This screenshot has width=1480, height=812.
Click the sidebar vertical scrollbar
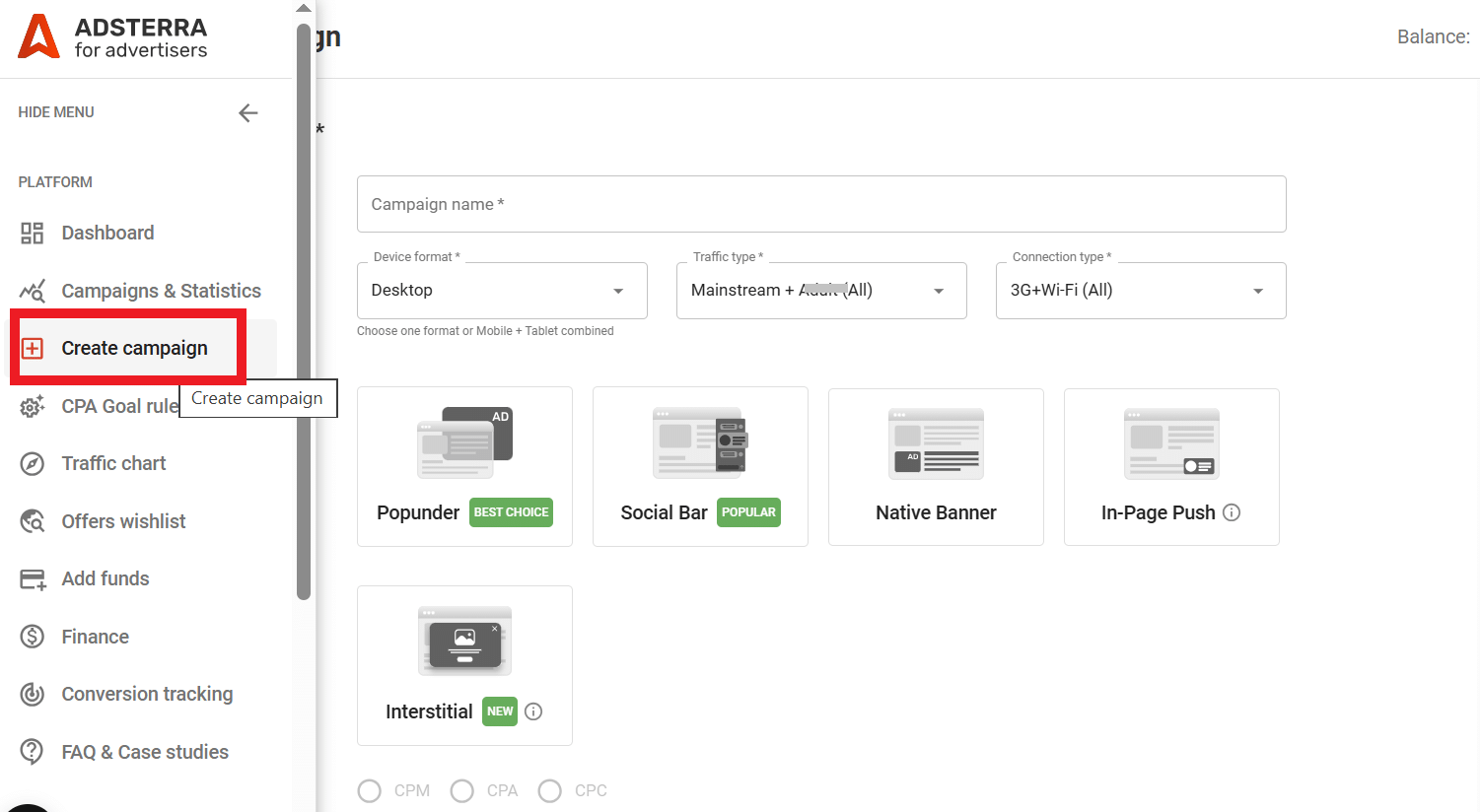tap(304, 310)
